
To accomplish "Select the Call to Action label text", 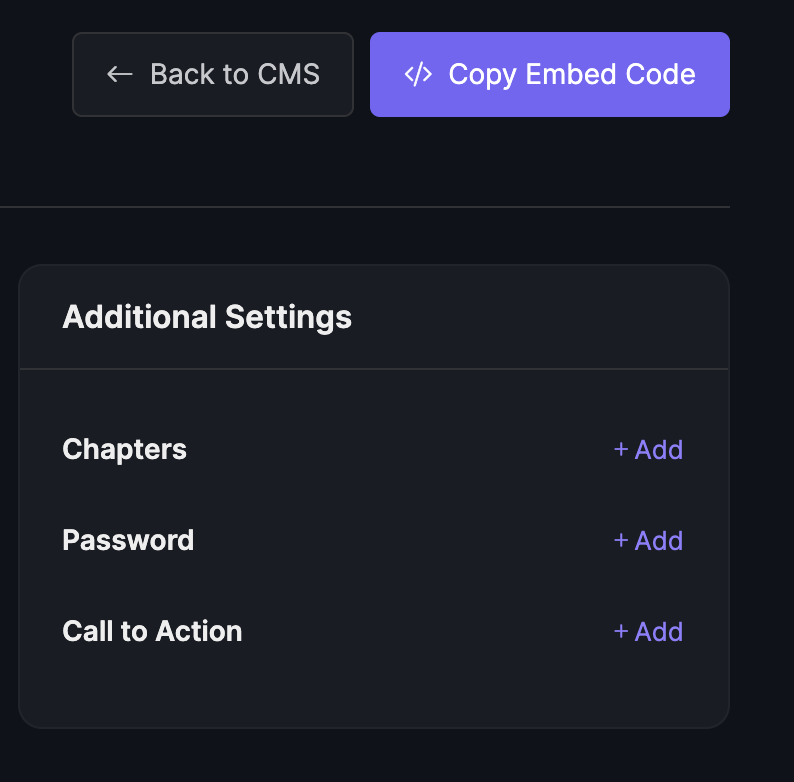I will [152, 631].
